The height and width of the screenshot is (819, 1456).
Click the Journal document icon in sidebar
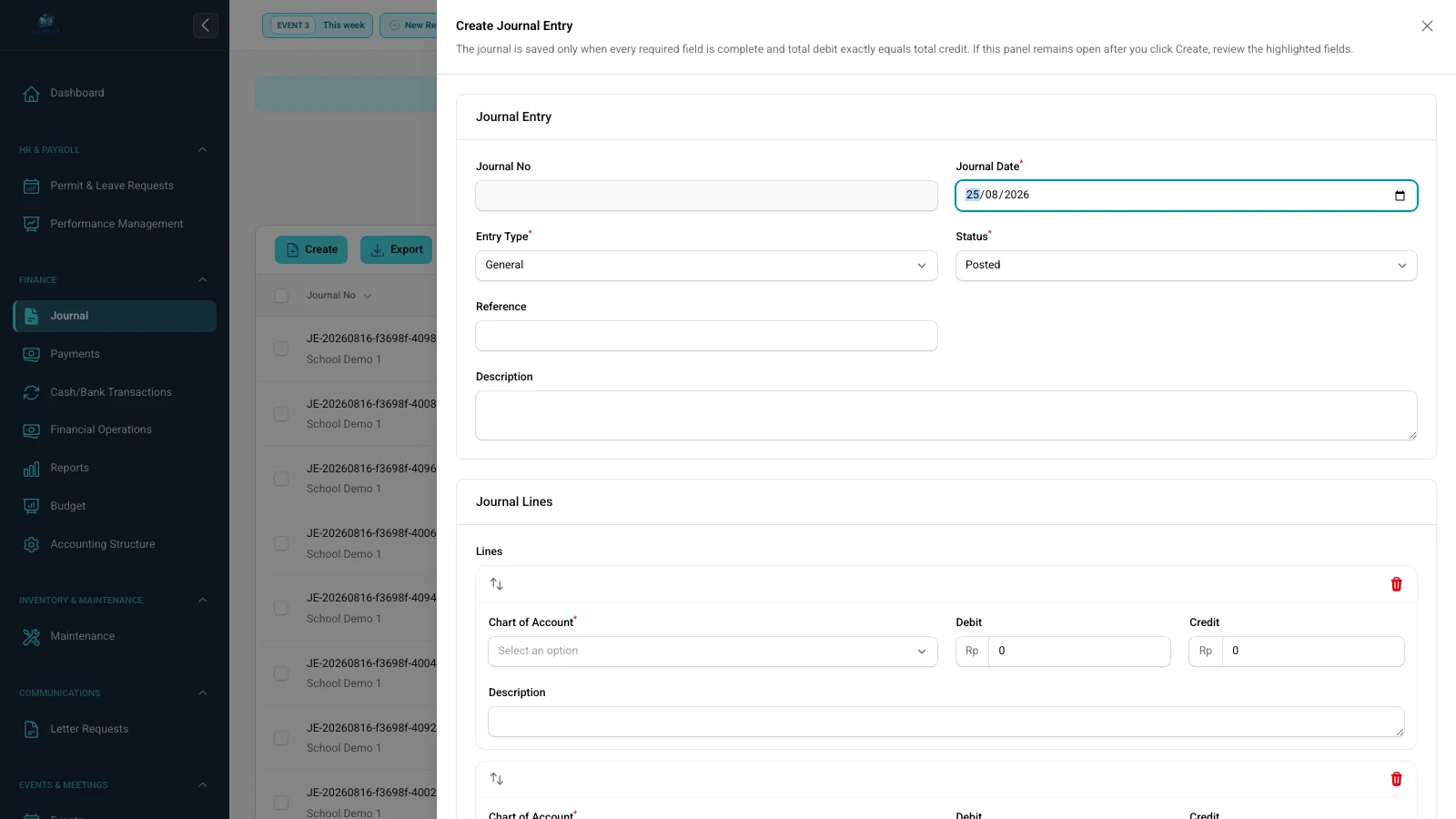click(x=32, y=317)
